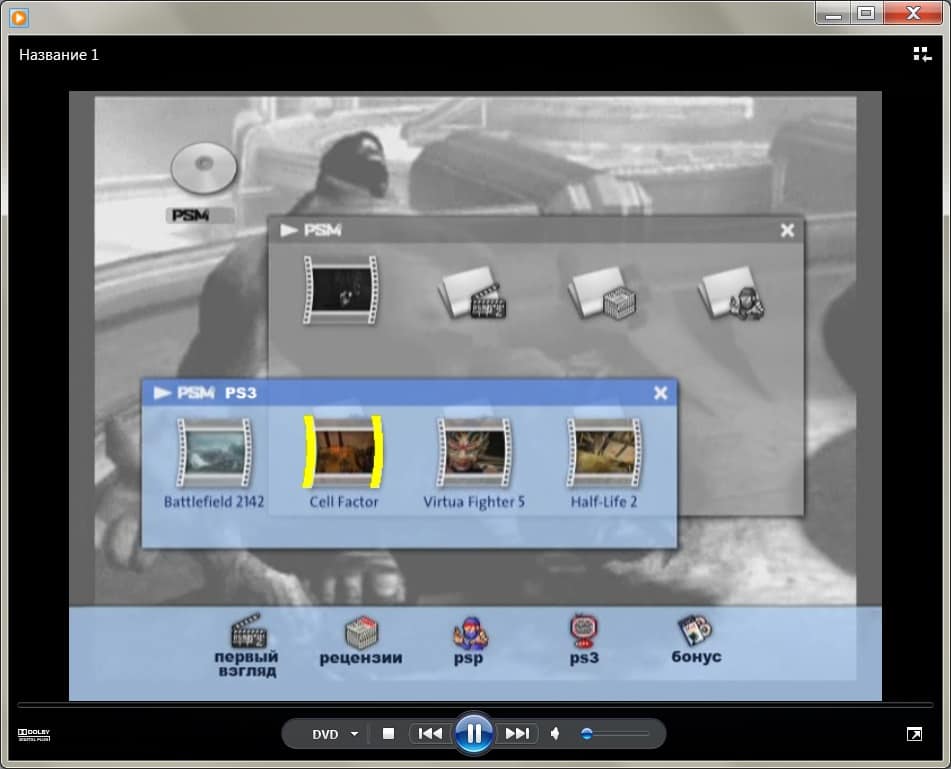
Task: Click the первый взгляд menu label
Action: [246, 663]
